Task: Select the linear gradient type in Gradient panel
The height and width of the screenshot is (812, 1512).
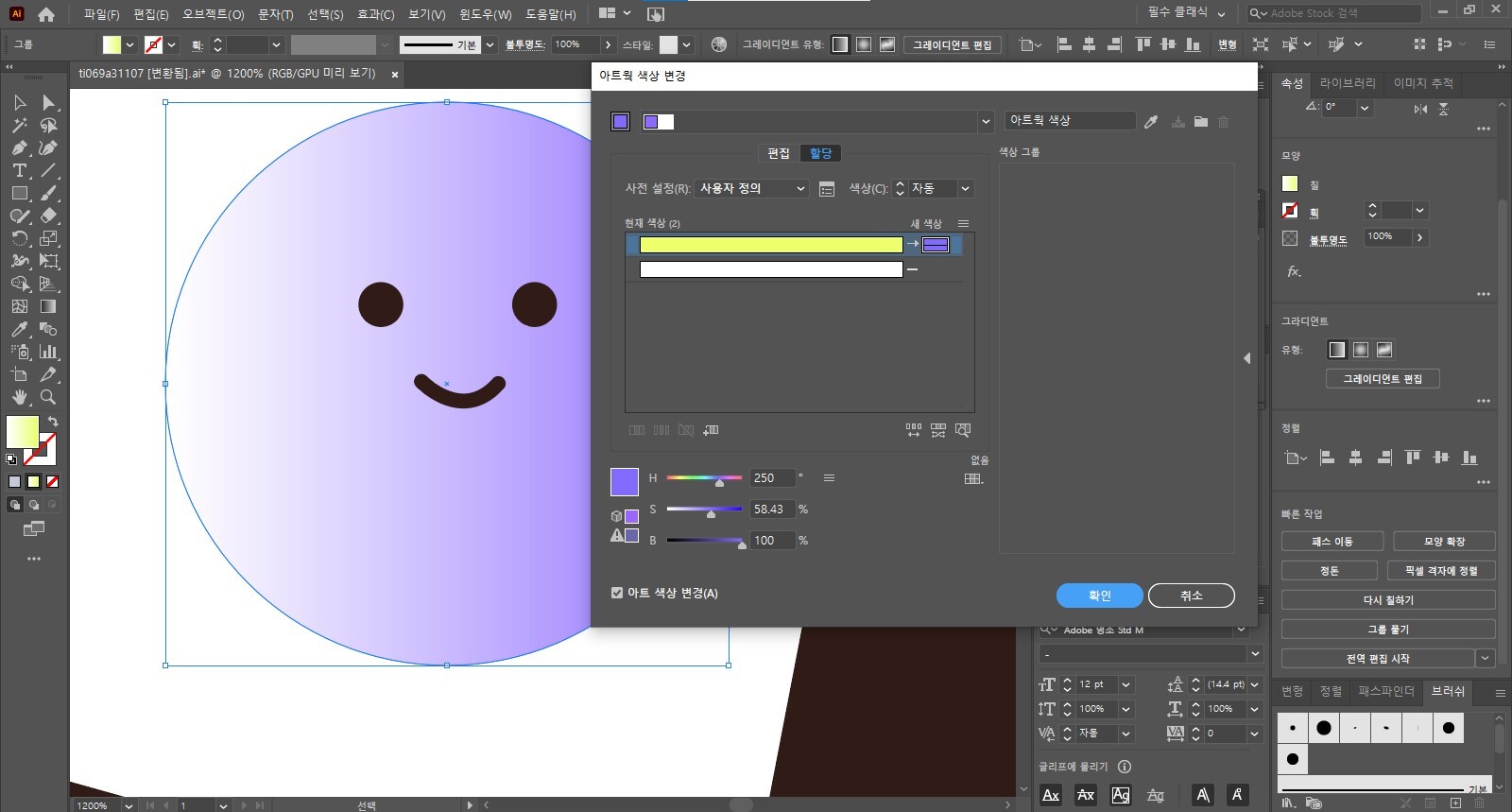Action: click(1337, 350)
